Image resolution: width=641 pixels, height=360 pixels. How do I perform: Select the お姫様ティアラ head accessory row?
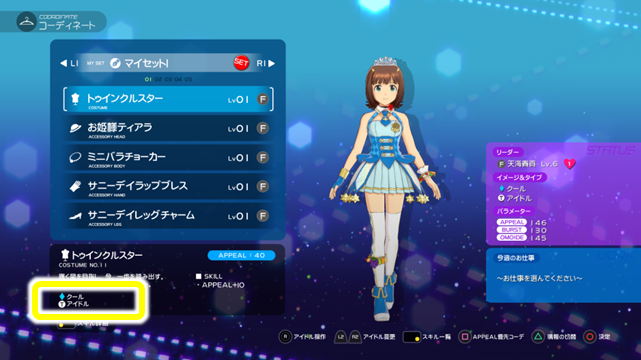click(168, 128)
